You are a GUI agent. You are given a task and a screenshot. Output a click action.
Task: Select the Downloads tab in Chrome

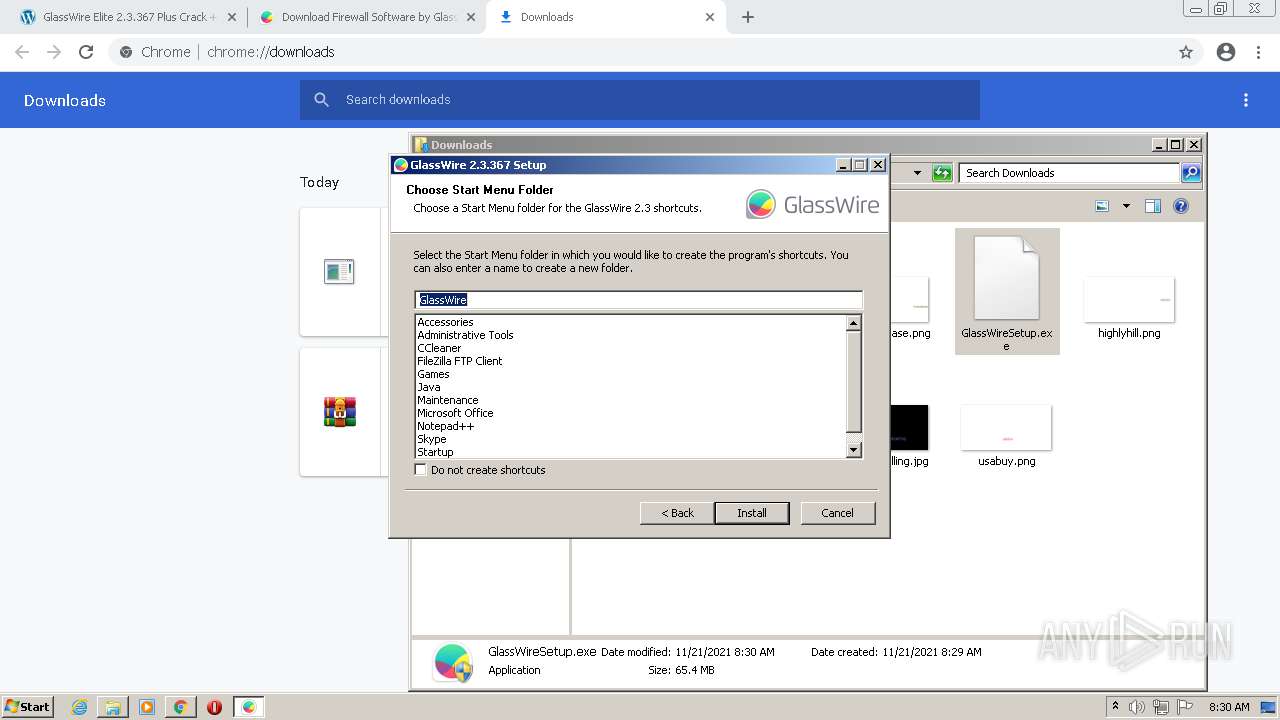coord(606,17)
